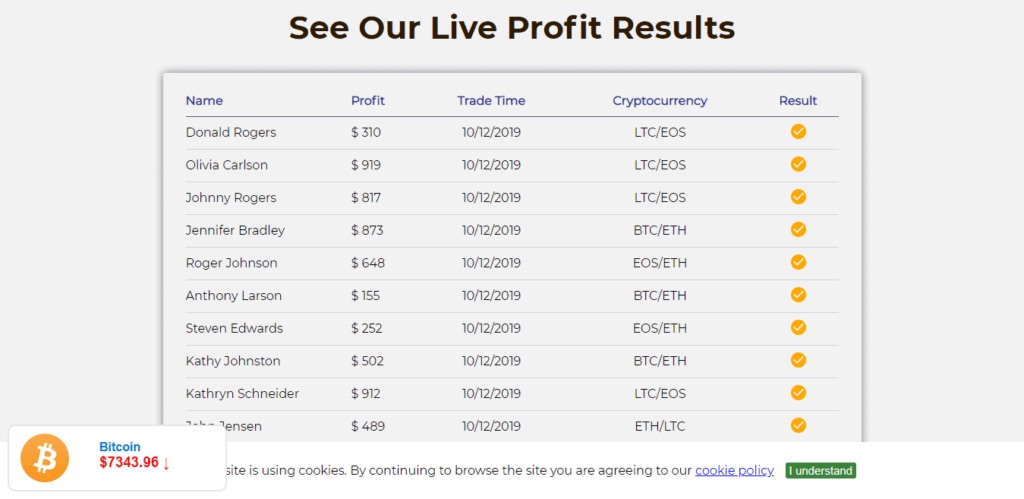The width and height of the screenshot is (1024, 499).
Task: Click John Jensen result checkmark icon
Action: point(798,426)
